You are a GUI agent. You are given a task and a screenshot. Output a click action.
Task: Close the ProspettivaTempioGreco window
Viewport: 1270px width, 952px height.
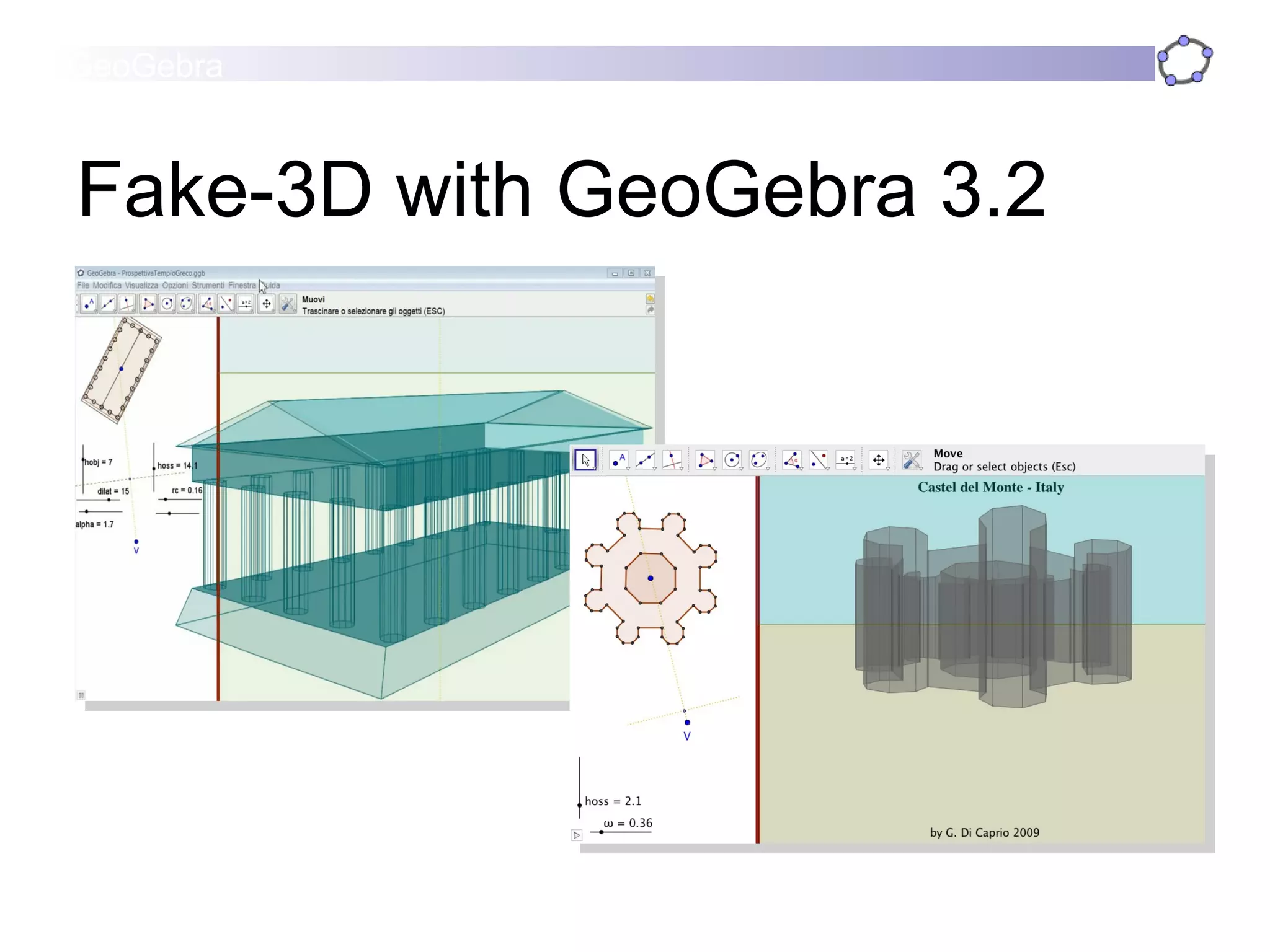coord(647,273)
